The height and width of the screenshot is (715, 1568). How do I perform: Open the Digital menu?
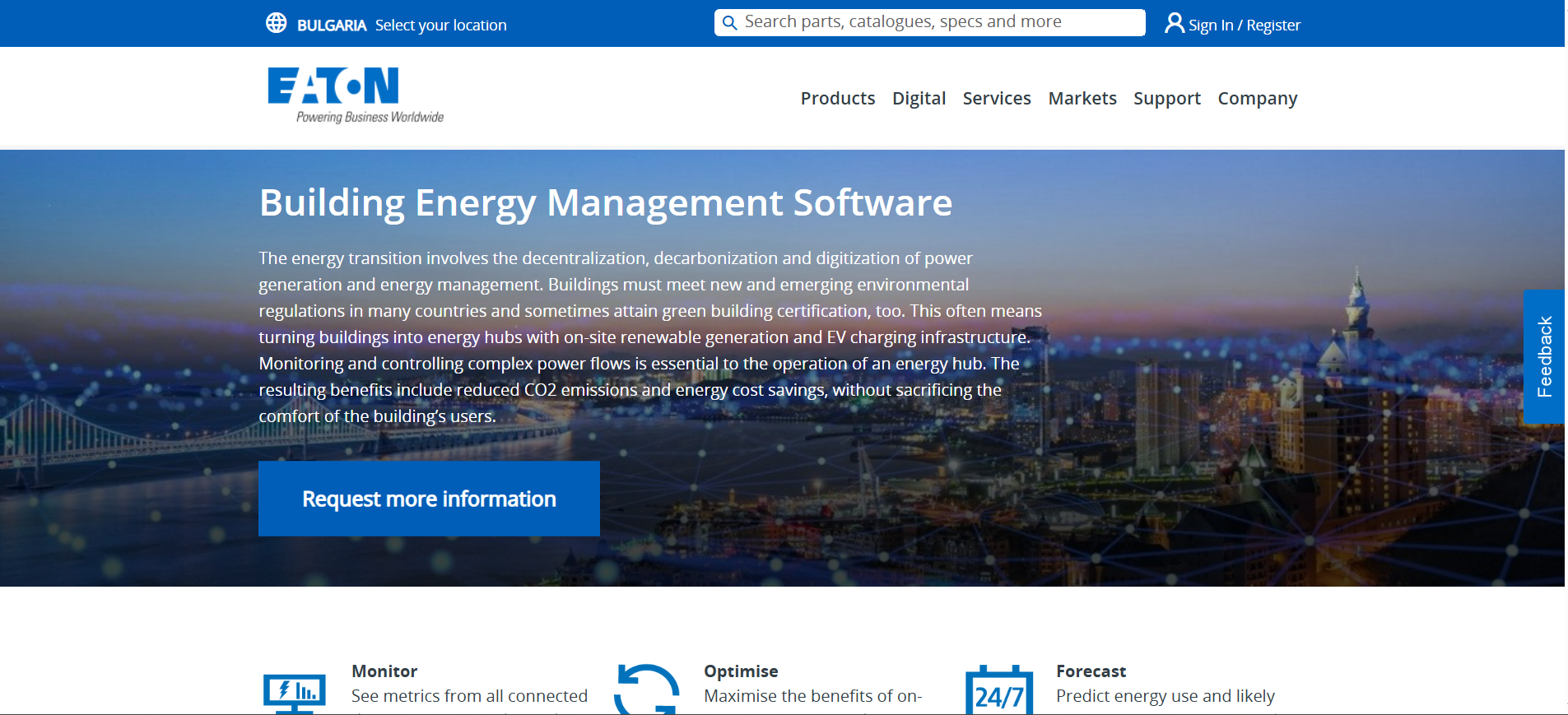pos(919,99)
